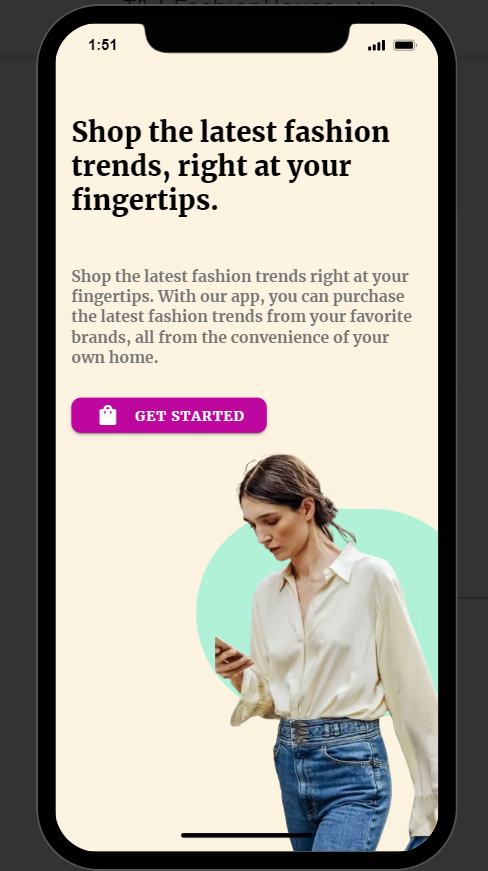Screen dimensions: 488x871
Task: Click the battery icon in status bar
Action: point(404,45)
